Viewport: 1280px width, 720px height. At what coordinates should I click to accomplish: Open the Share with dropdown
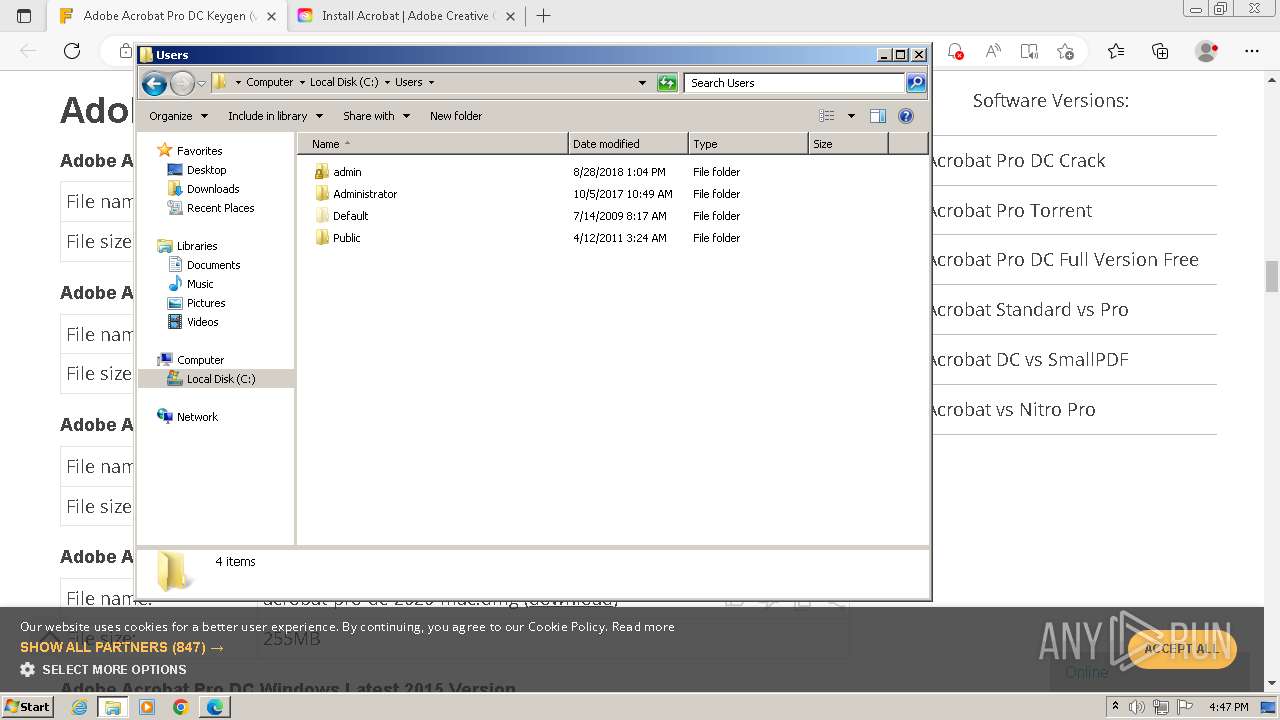tap(376, 116)
